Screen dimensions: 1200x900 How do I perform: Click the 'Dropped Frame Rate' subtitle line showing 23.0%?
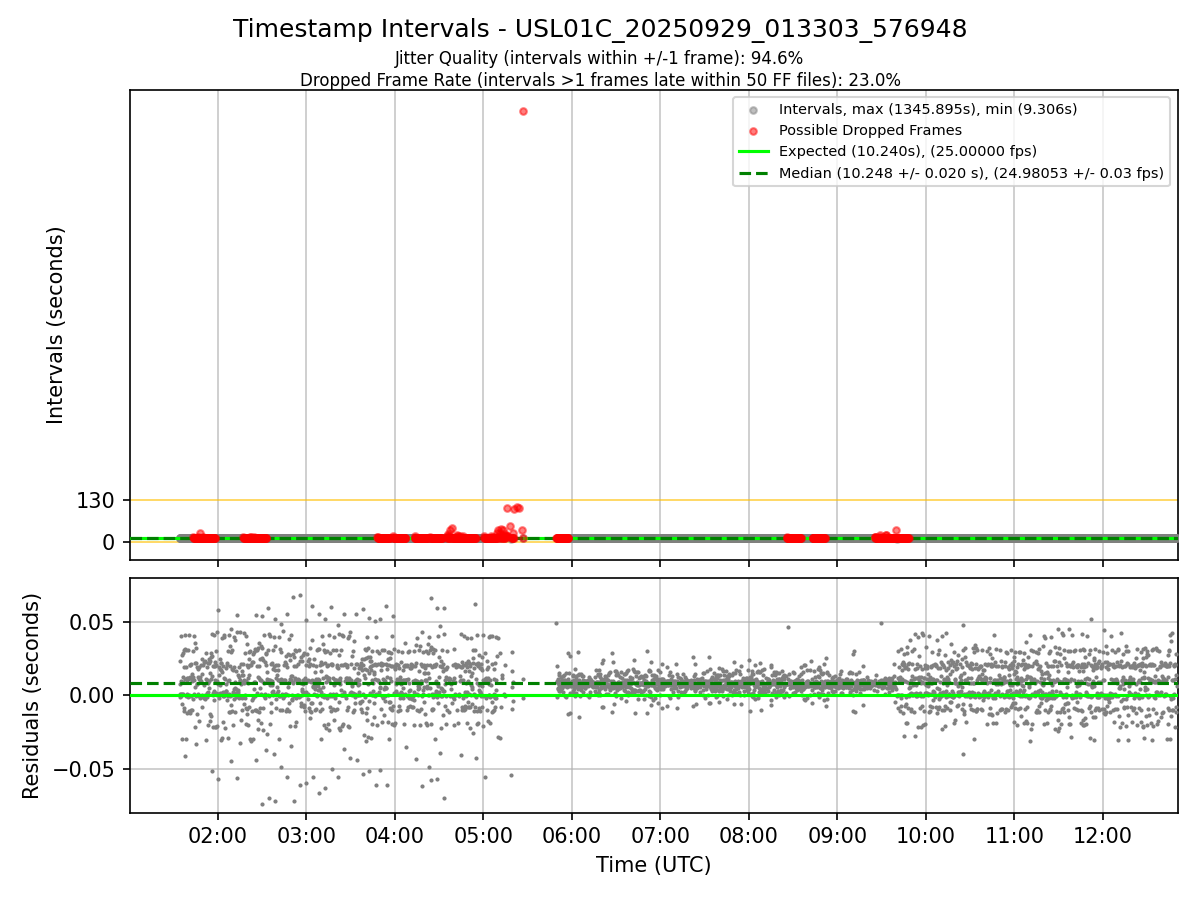click(600, 80)
